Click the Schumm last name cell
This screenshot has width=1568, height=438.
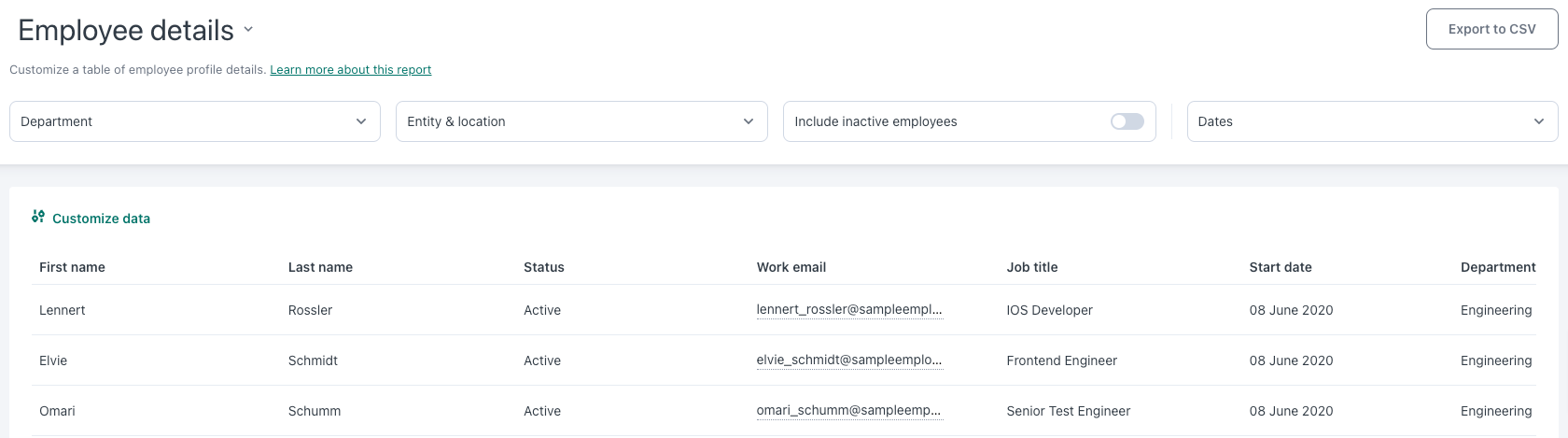(x=315, y=411)
